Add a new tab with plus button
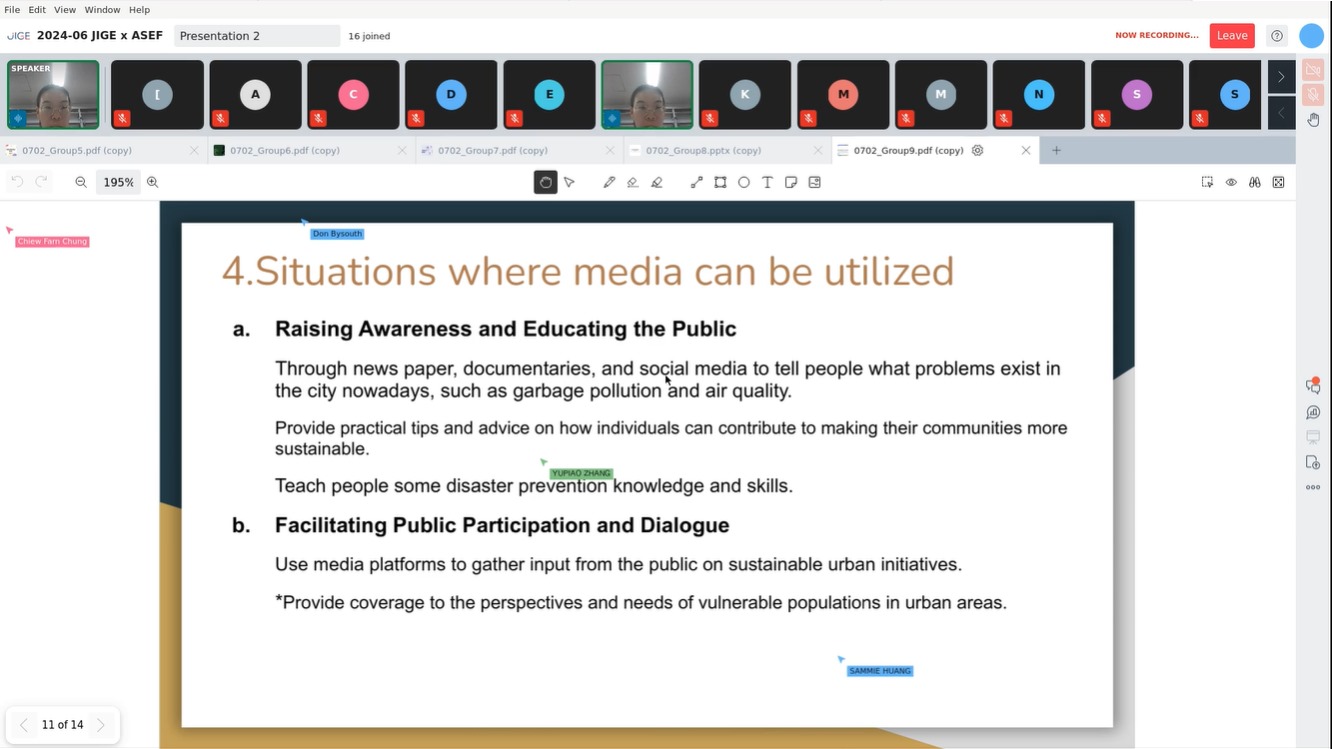 [x=1056, y=150]
